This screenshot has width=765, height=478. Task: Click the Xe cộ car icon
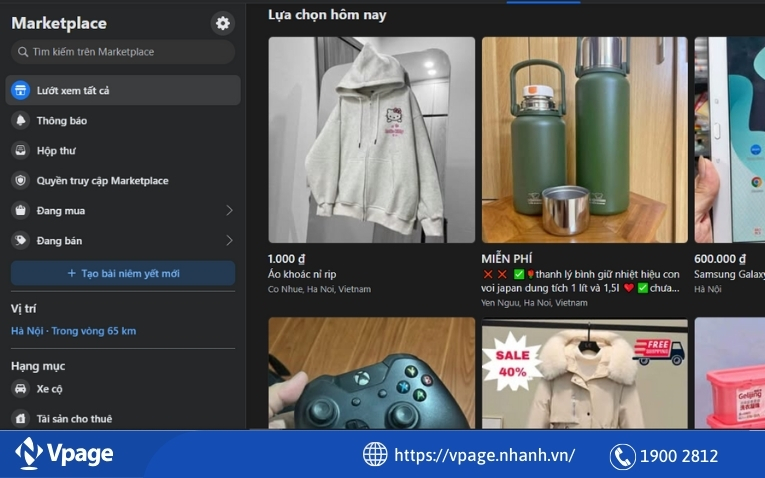tap(20, 389)
